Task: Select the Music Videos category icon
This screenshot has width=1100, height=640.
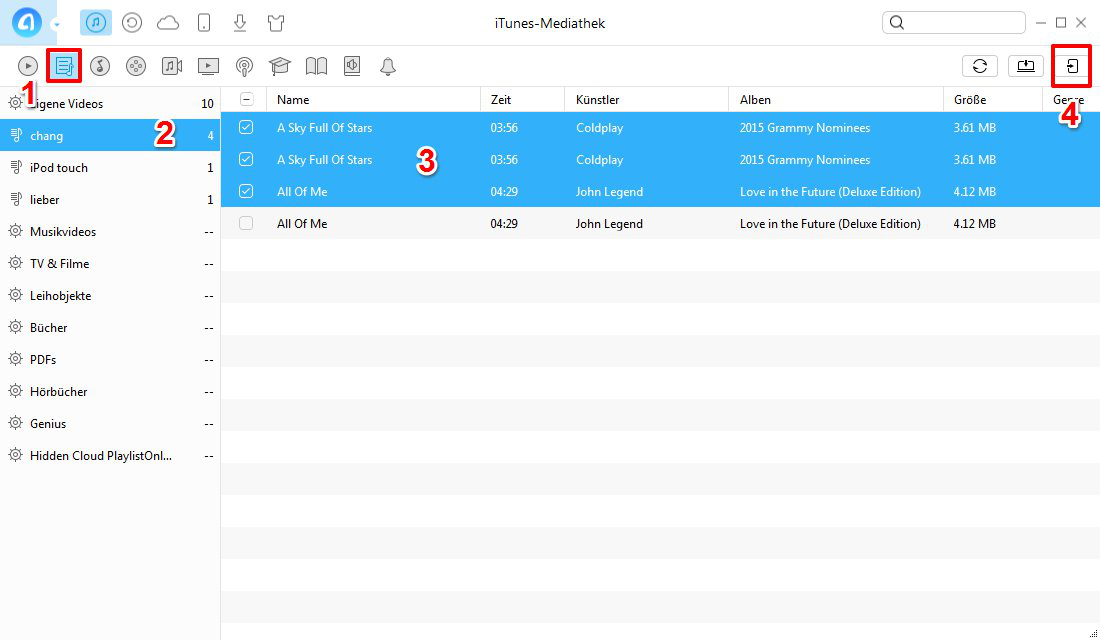Action: (x=172, y=66)
